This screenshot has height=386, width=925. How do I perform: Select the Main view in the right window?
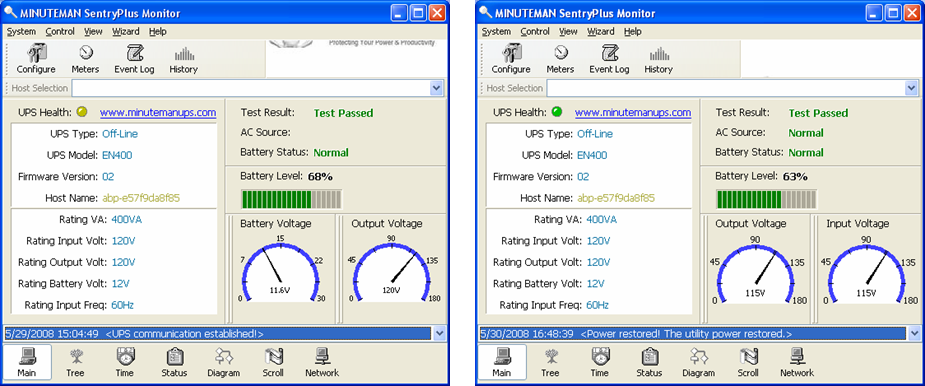[x=502, y=362]
